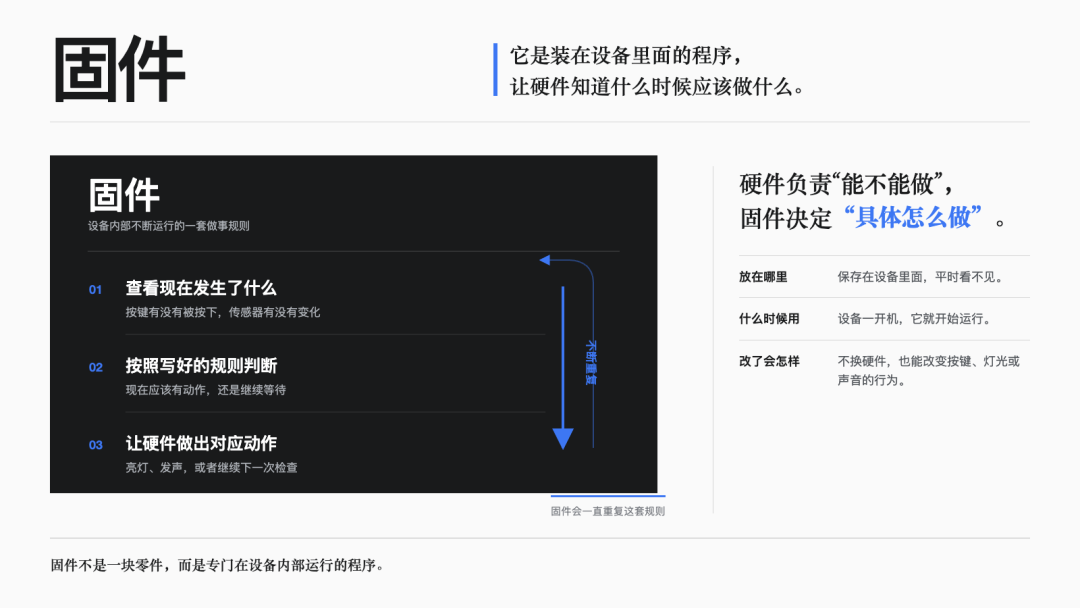The width and height of the screenshot is (1080, 608).
Task: Click the step number '01'
Action: click(95, 290)
